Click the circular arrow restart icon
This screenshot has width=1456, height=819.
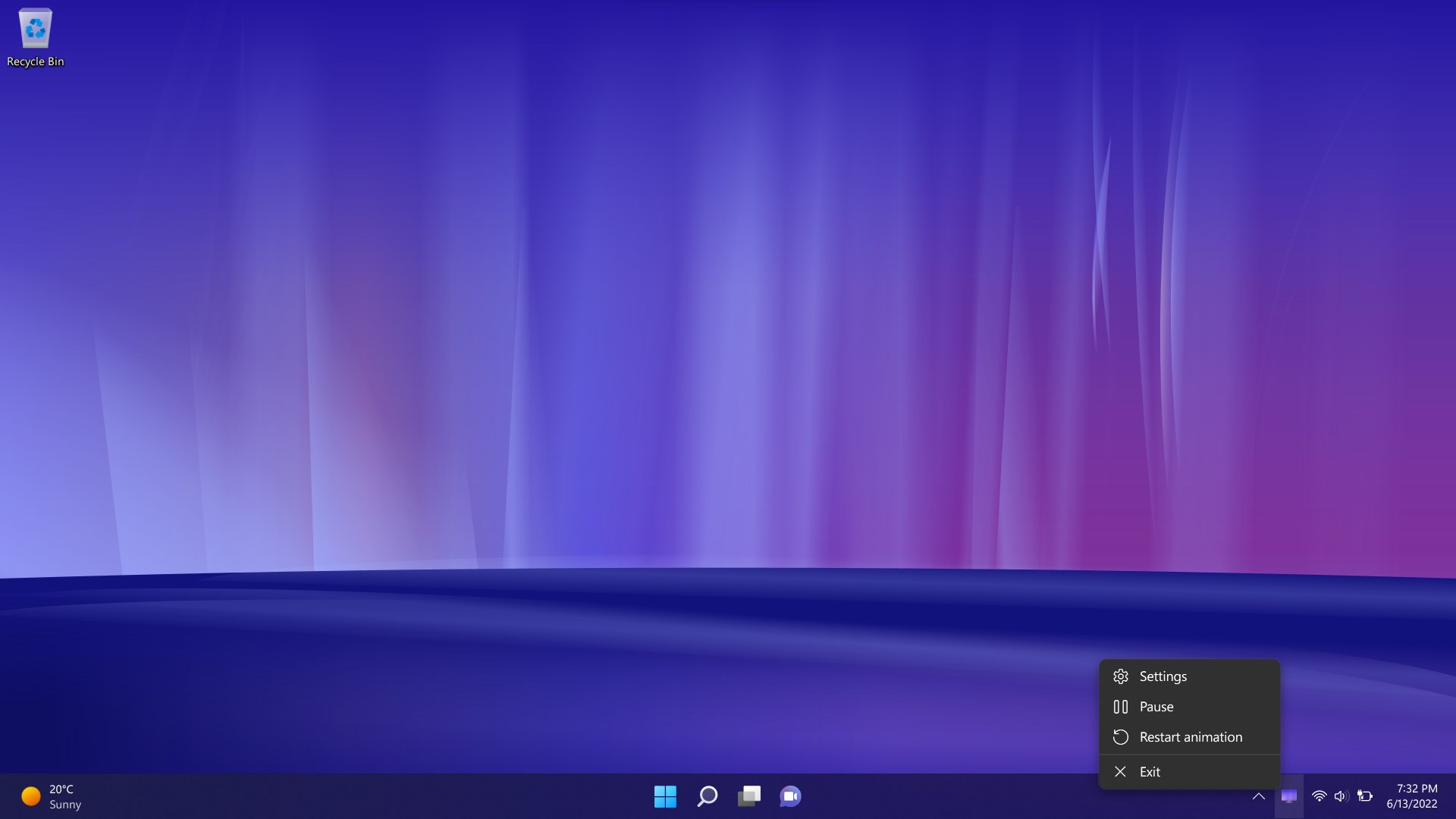tap(1121, 737)
